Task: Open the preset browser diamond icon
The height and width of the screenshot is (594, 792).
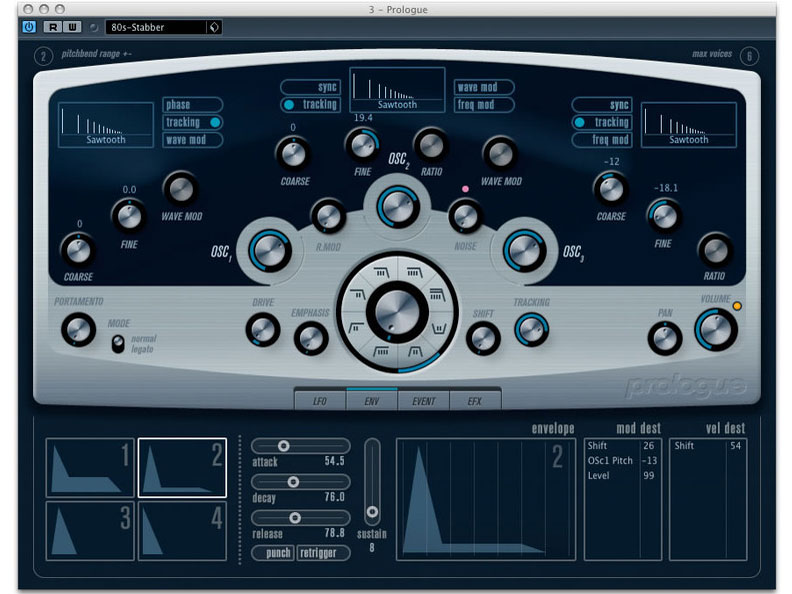Action: pos(214,27)
